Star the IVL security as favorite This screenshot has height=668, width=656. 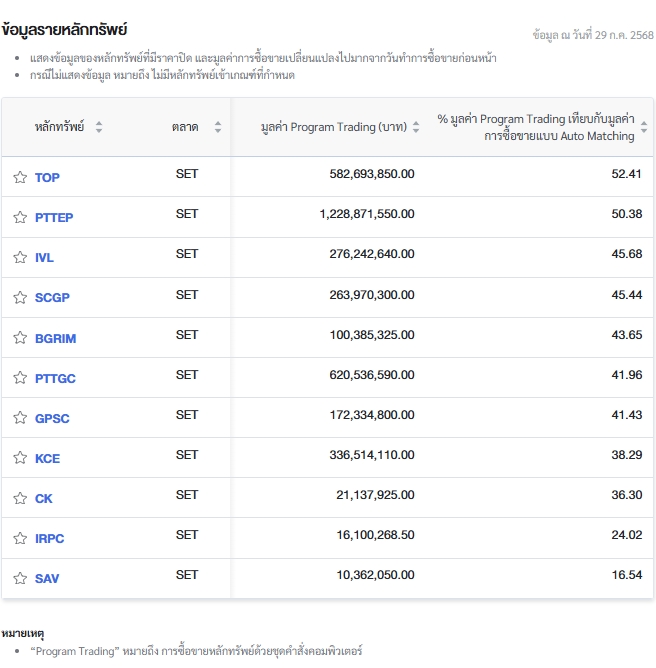pyautogui.click(x=20, y=257)
